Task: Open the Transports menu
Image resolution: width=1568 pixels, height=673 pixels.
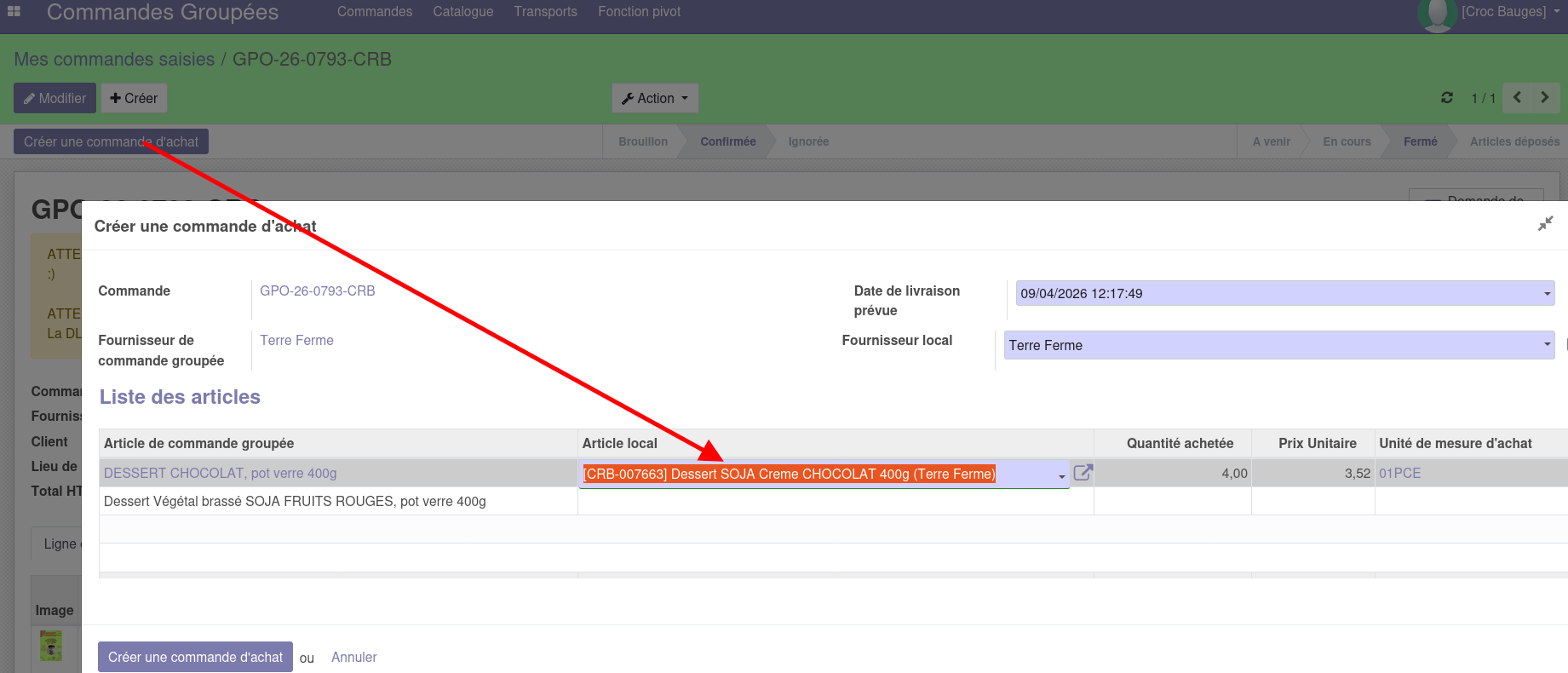Action: pyautogui.click(x=545, y=12)
